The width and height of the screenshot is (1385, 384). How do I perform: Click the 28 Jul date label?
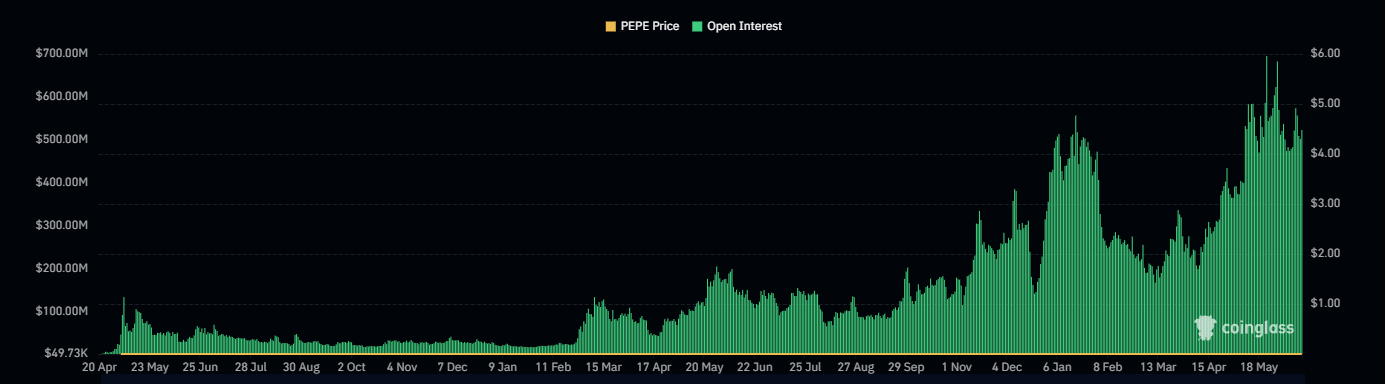click(251, 368)
